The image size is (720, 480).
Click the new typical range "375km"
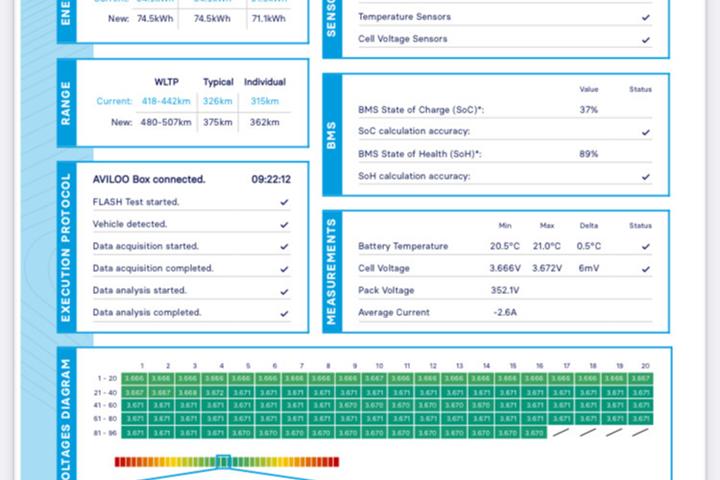[218, 122]
